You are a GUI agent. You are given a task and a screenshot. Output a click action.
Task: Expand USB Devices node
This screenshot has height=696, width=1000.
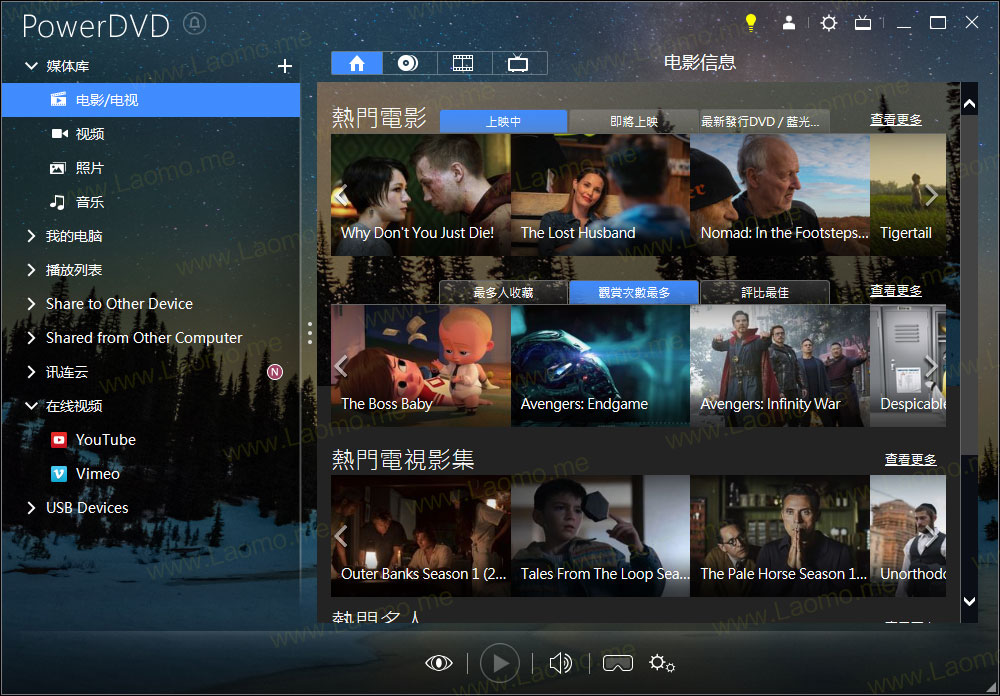(31, 508)
